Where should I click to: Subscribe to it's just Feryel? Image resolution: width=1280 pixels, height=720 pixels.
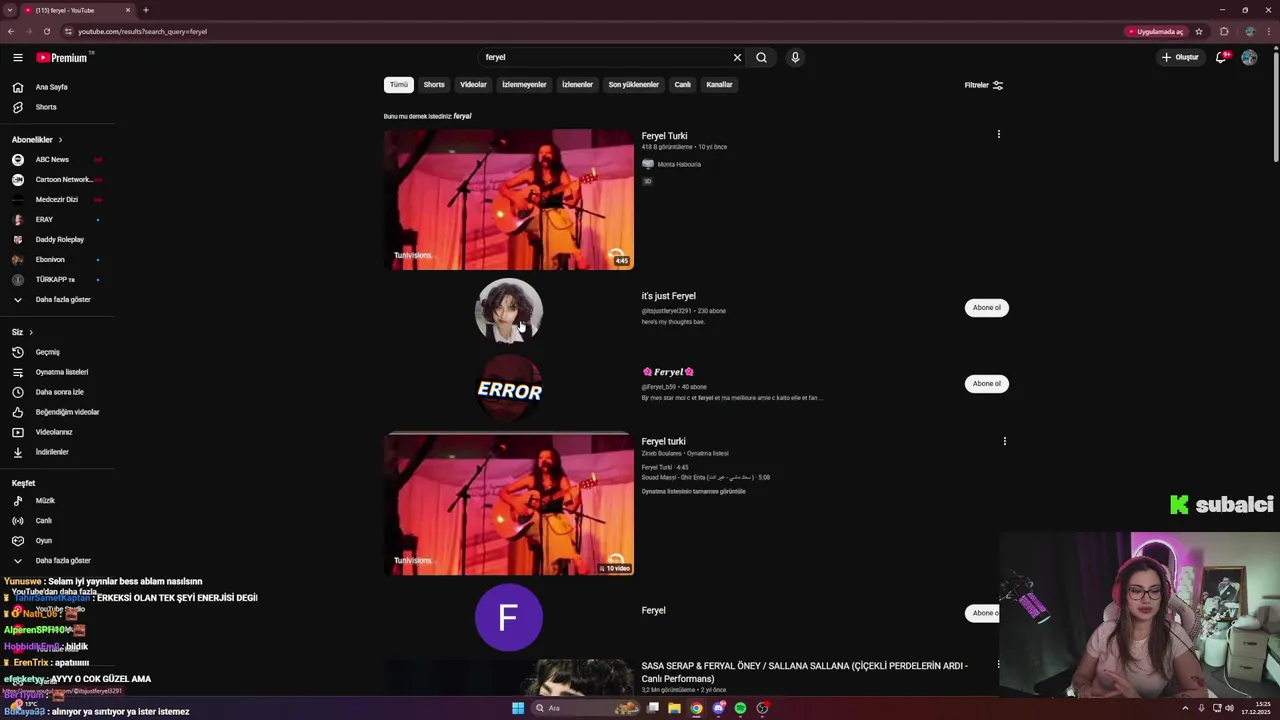tap(986, 308)
